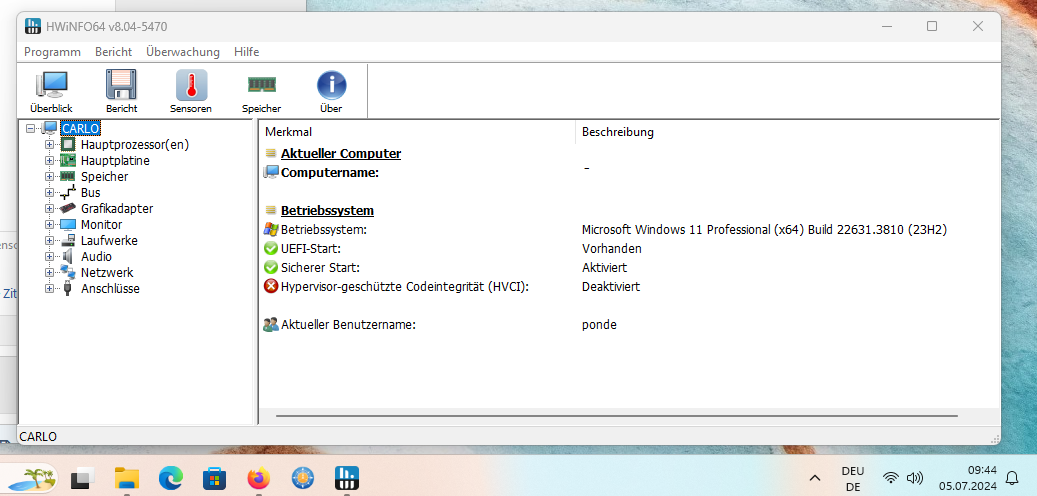This screenshot has width=1037, height=496.
Task: Select the Sicherer Start row
Action: 628,268
